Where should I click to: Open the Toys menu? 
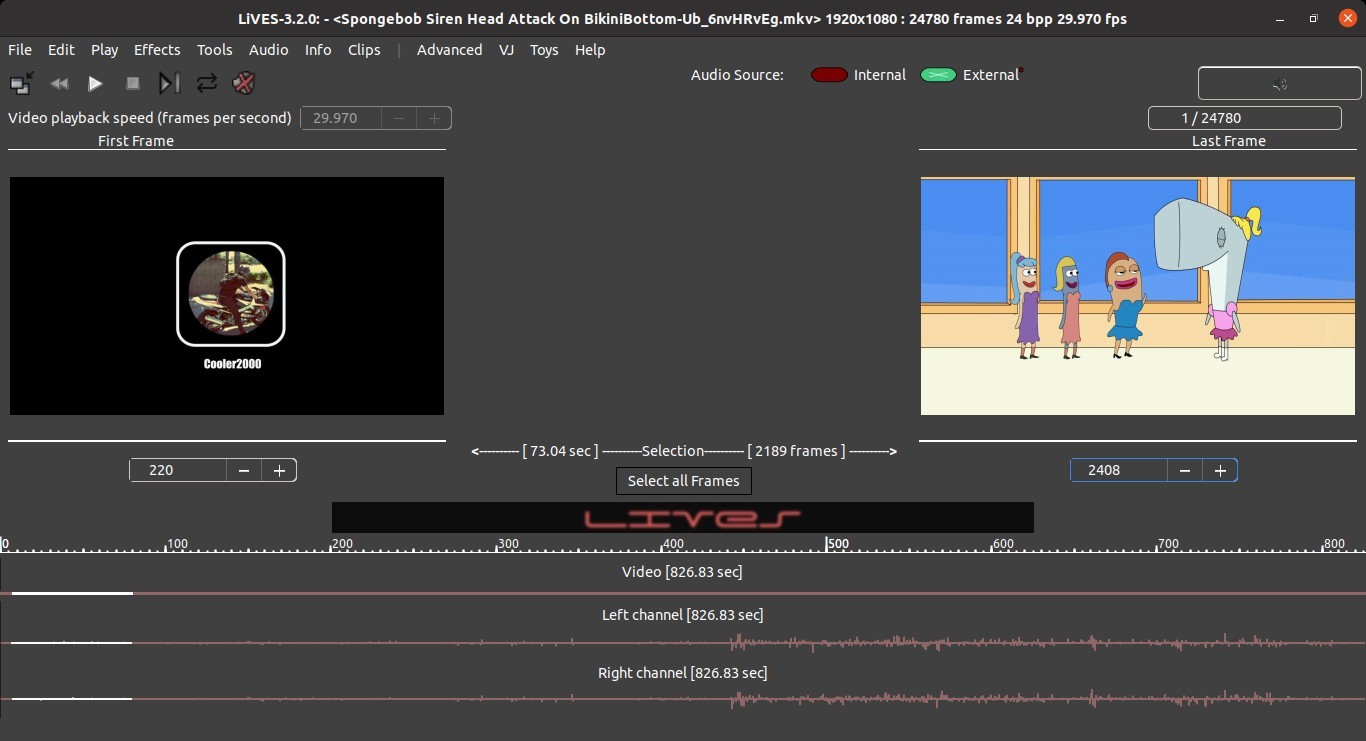(544, 50)
